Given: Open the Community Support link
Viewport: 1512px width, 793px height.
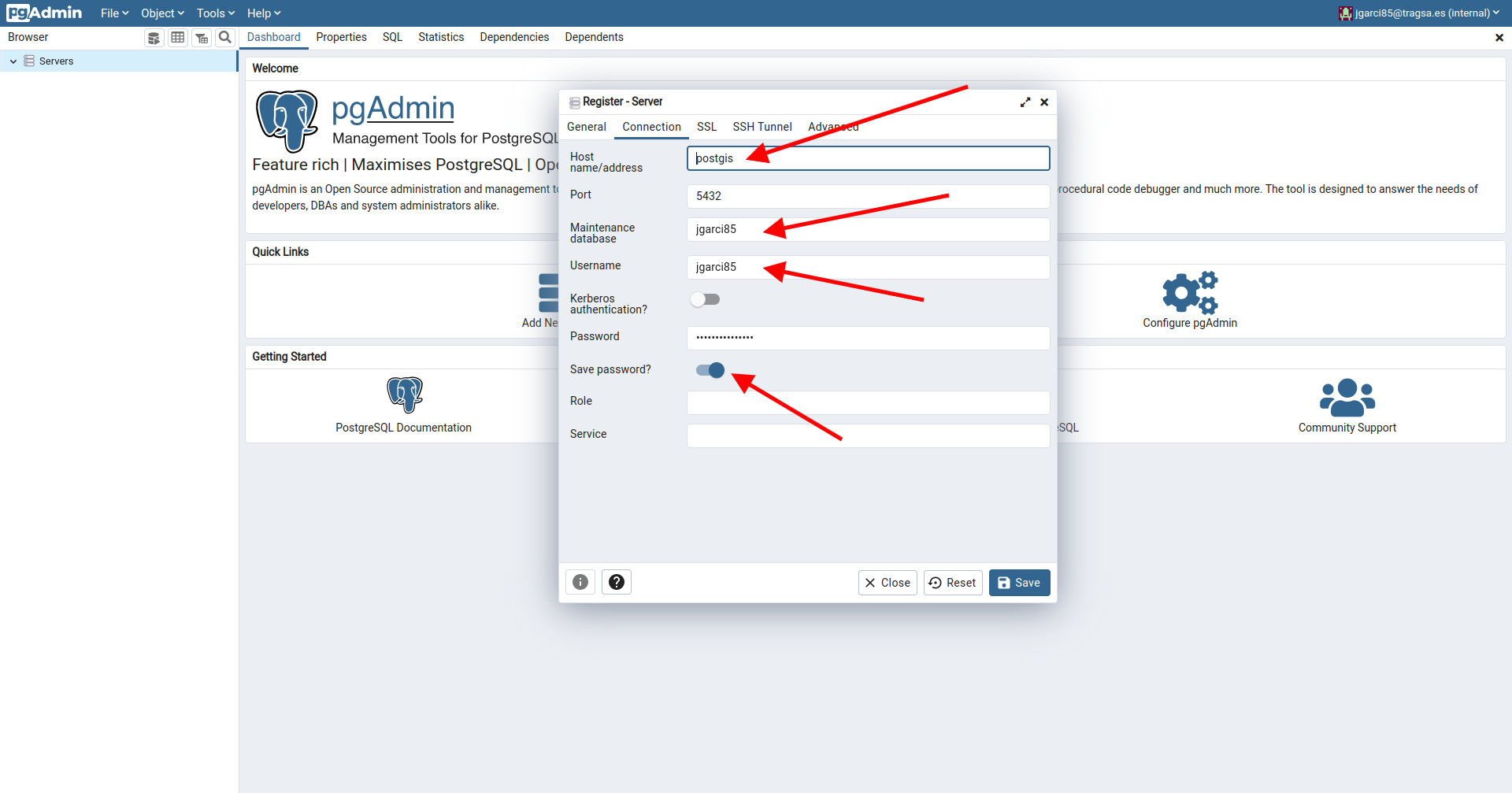Looking at the screenshot, I should point(1347,428).
